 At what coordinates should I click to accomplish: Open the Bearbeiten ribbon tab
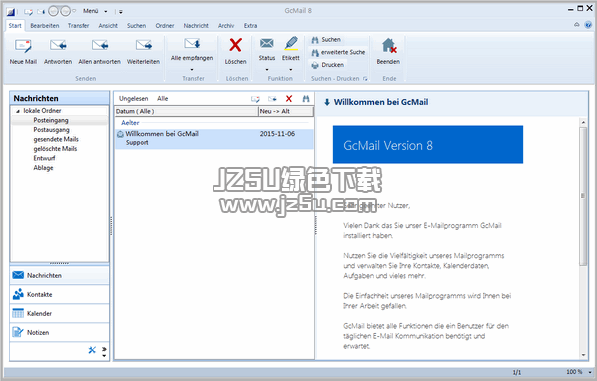45,26
